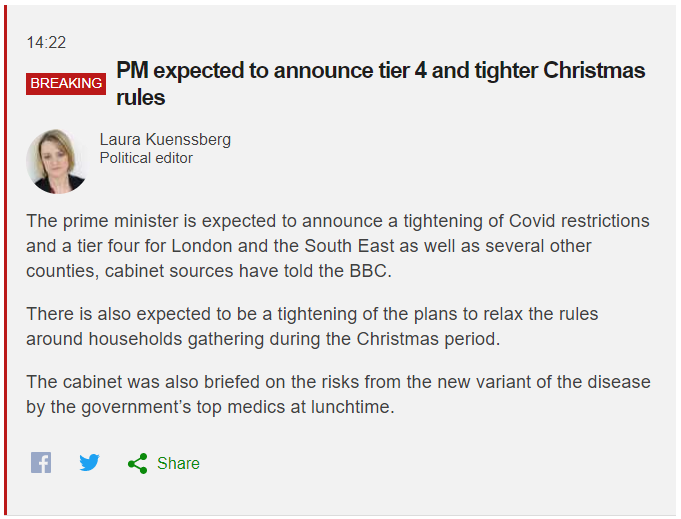Click the red BREAKING badge

(x=66, y=83)
